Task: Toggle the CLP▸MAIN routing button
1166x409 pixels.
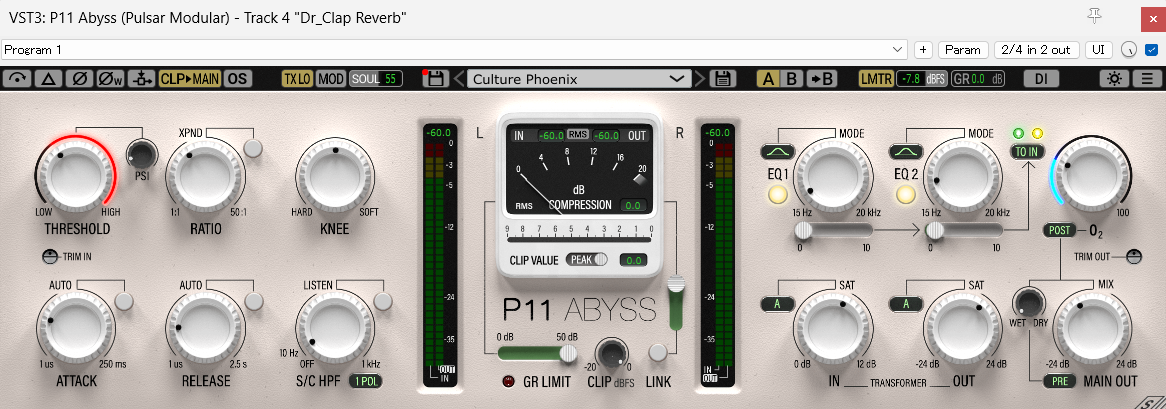Action: [190, 79]
